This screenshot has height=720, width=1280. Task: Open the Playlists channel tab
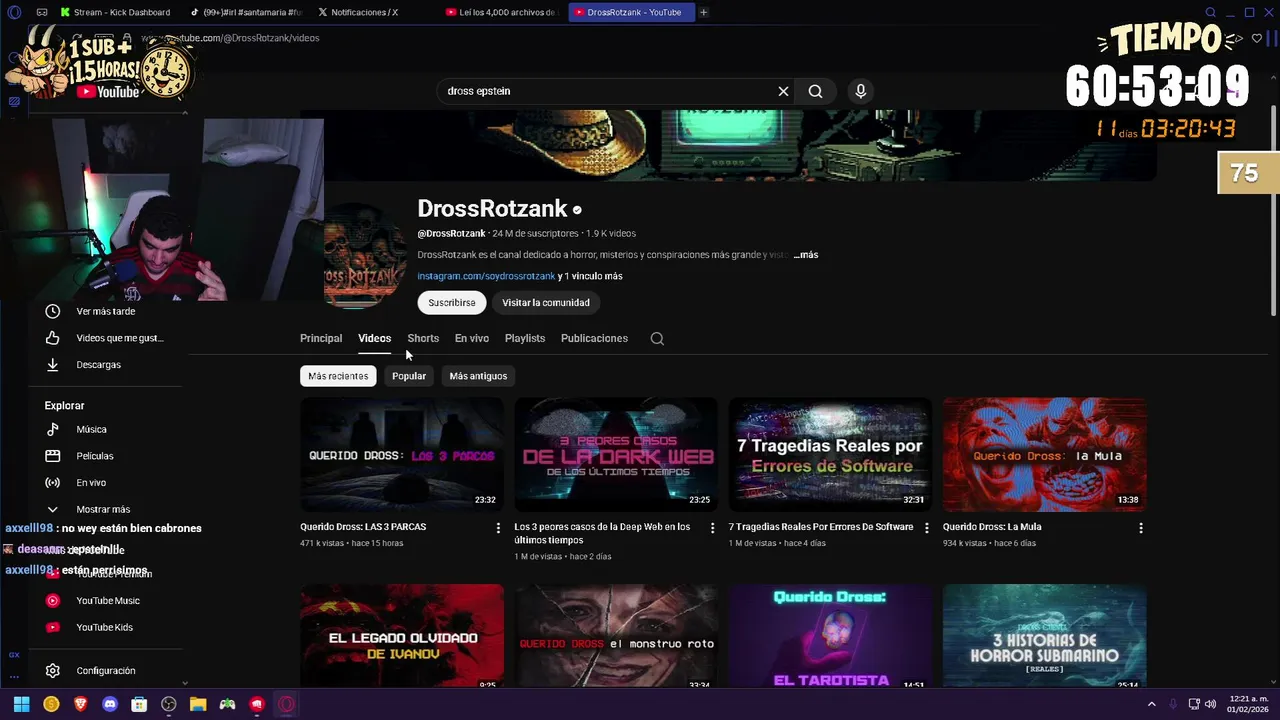(525, 339)
